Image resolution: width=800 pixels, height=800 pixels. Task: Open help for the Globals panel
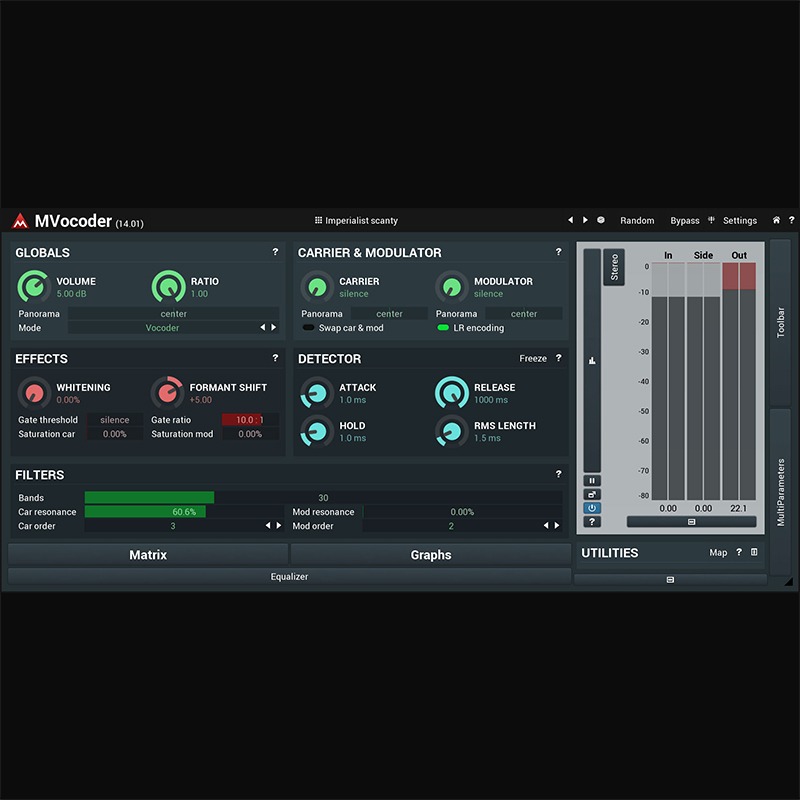pyautogui.click(x=276, y=252)
